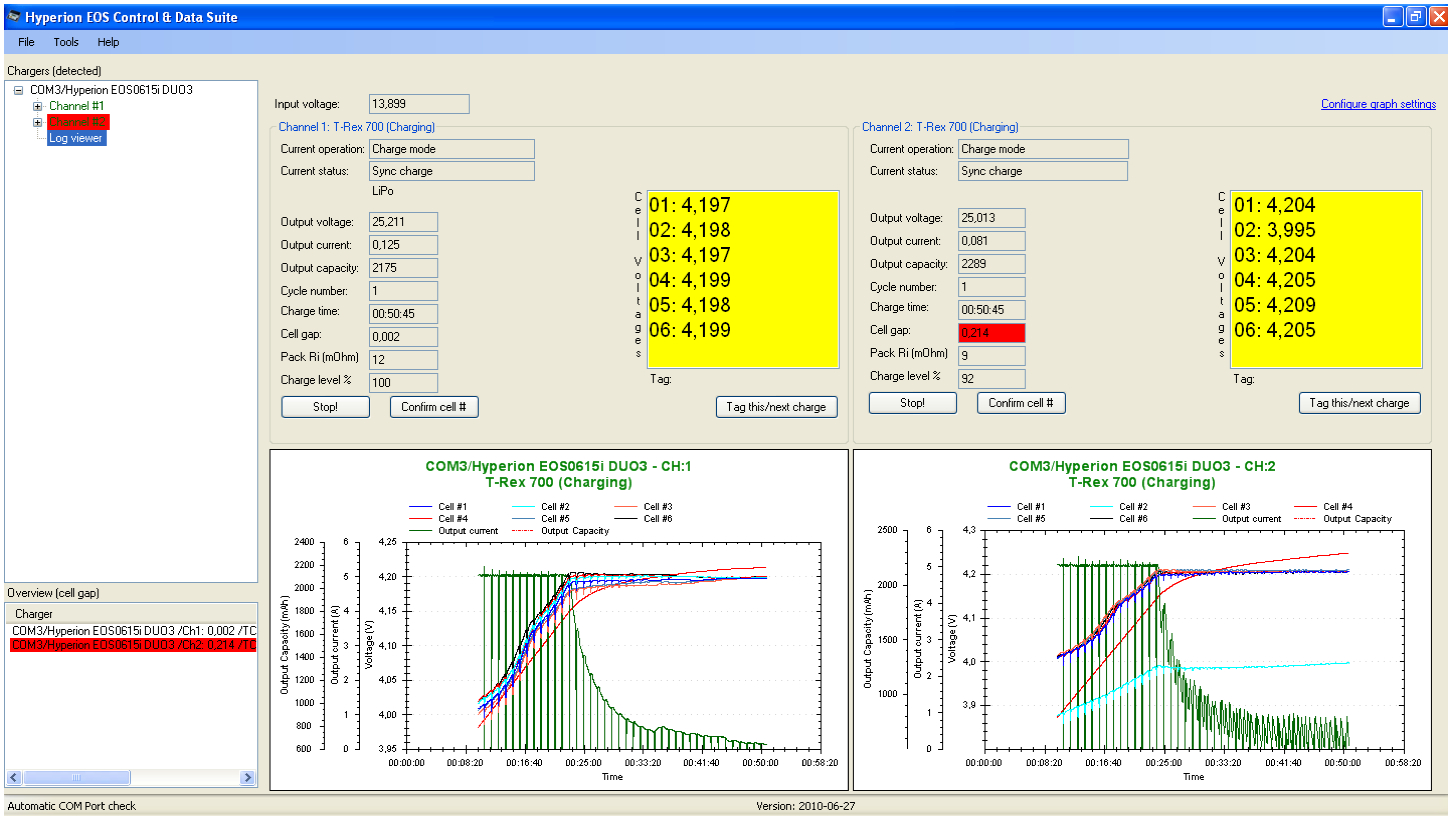Click Channel 2 Pack Ri field 9
Viewport: 1448px width, 820px height.
[991, 356]
